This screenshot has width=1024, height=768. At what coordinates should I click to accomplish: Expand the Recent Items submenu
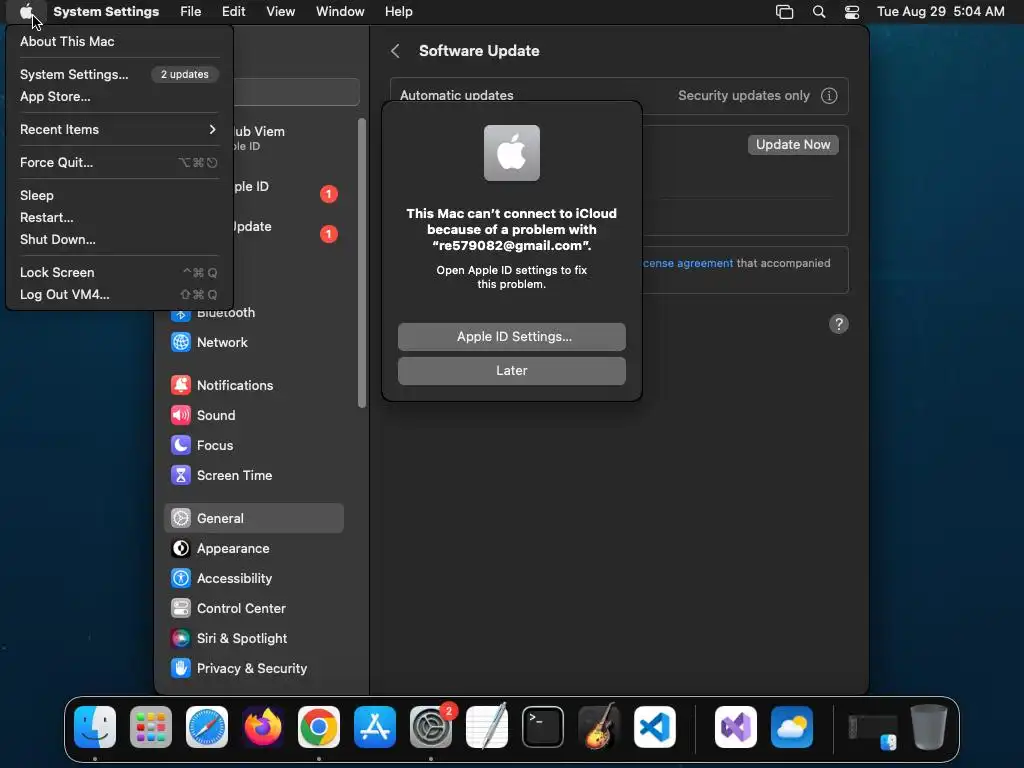[x=119, y=129]
